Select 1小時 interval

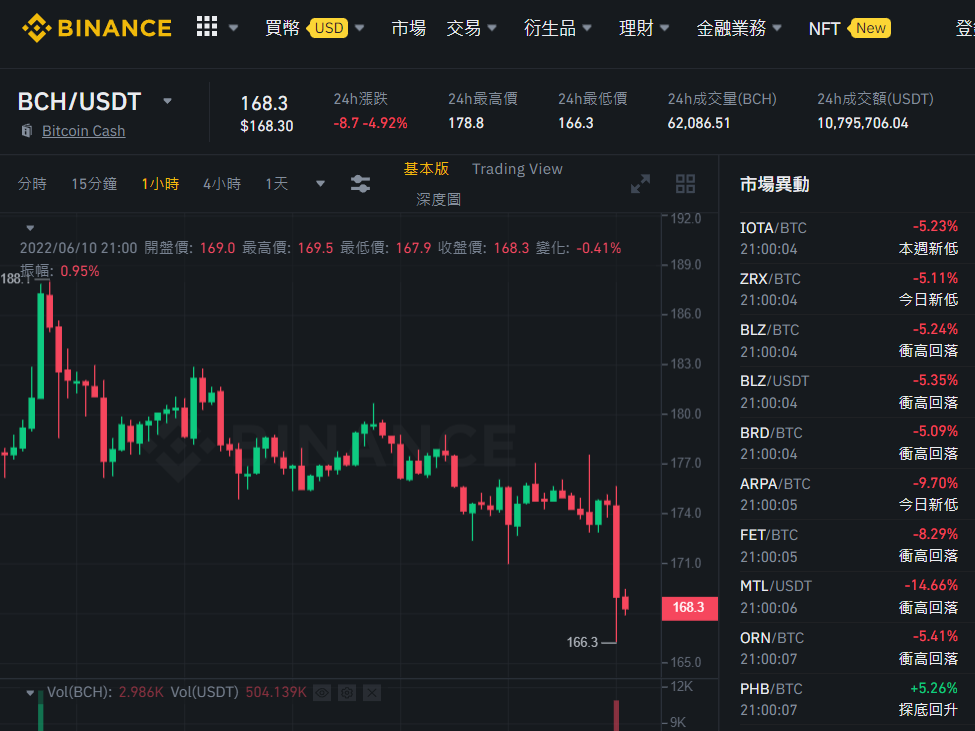[160, 183]
